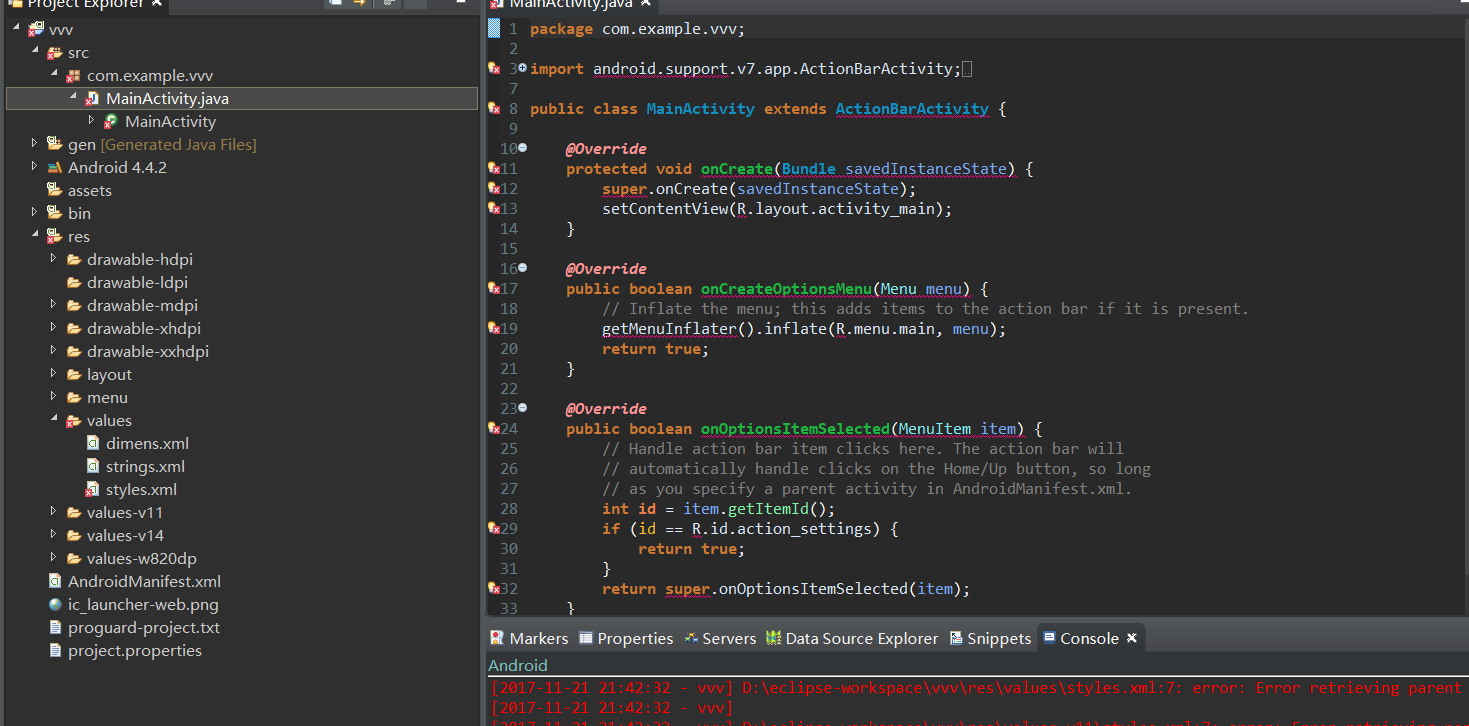Viewport: 1469px width, 726px height.
Task: Switch to the Properties tab
Action: click(626, 638)
